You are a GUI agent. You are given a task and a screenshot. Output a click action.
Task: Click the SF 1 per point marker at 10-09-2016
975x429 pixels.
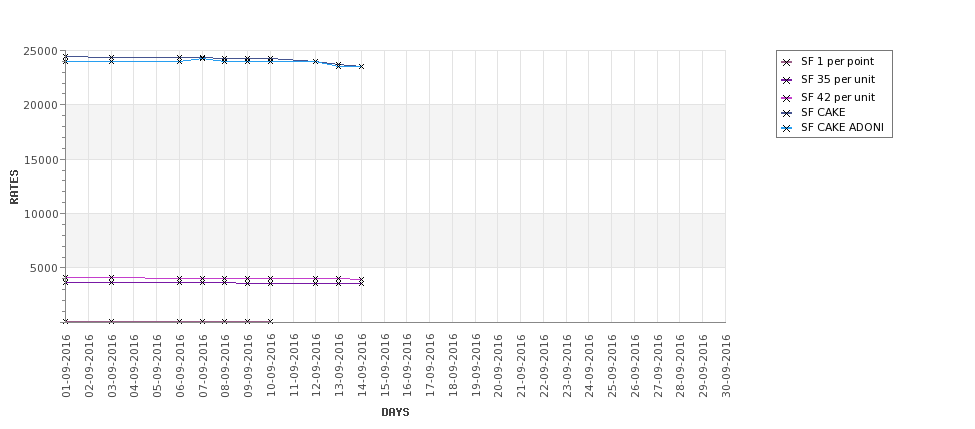(x=270, y=321)
